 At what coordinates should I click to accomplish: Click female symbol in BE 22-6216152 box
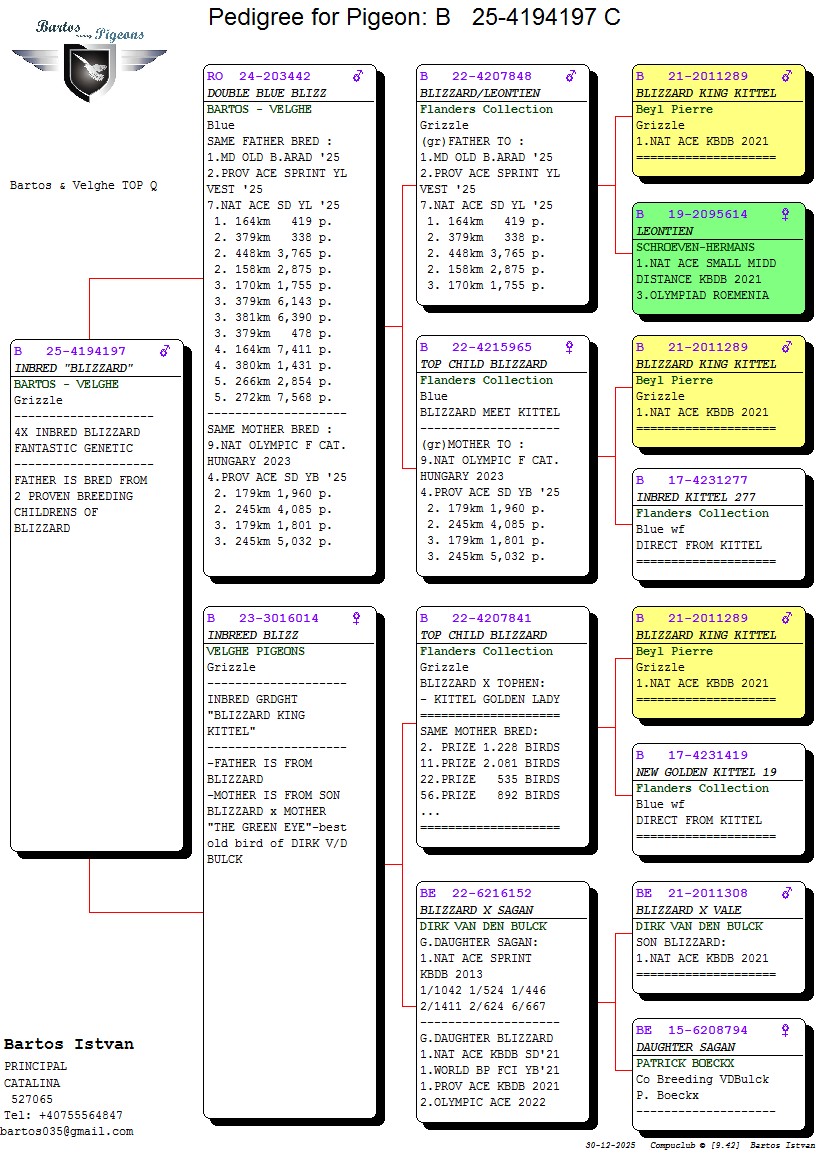570,893
